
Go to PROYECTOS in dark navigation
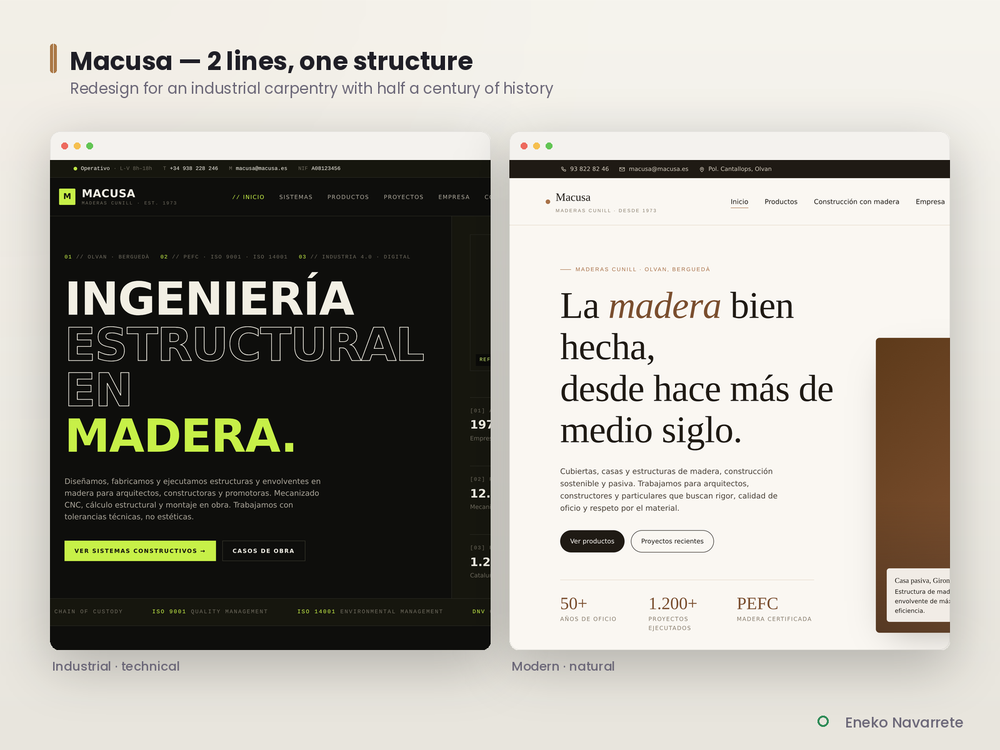pos(404,197)
